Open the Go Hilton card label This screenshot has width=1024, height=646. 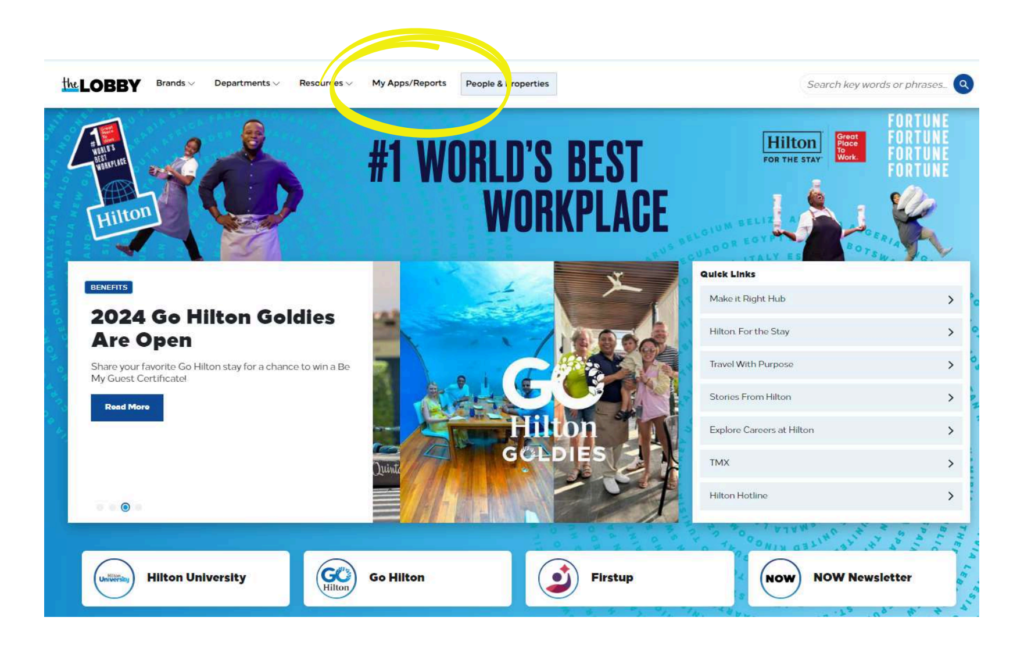[x=397, y=577]
